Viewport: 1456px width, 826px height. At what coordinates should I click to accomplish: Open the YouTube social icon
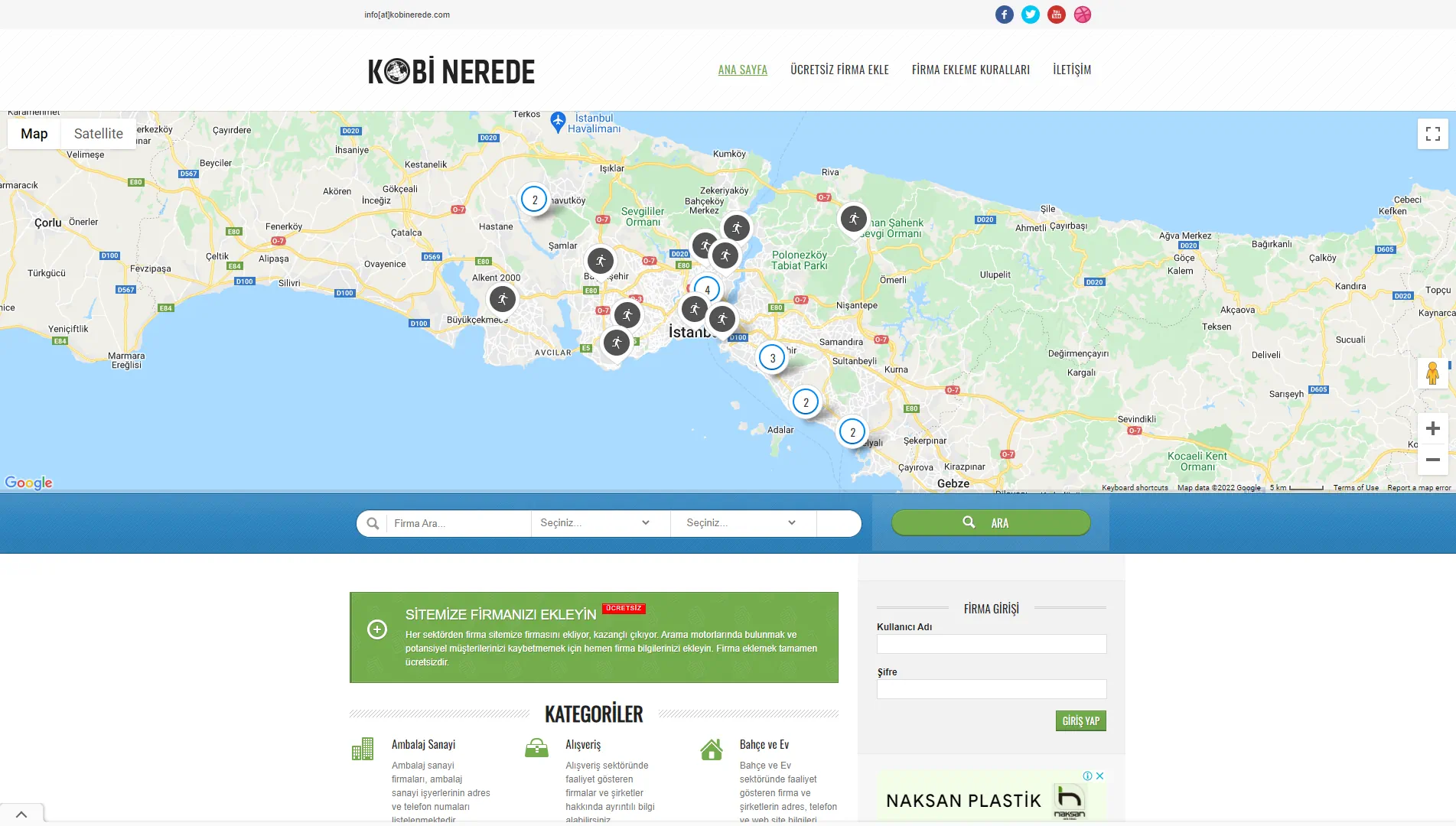point(1056,15)
